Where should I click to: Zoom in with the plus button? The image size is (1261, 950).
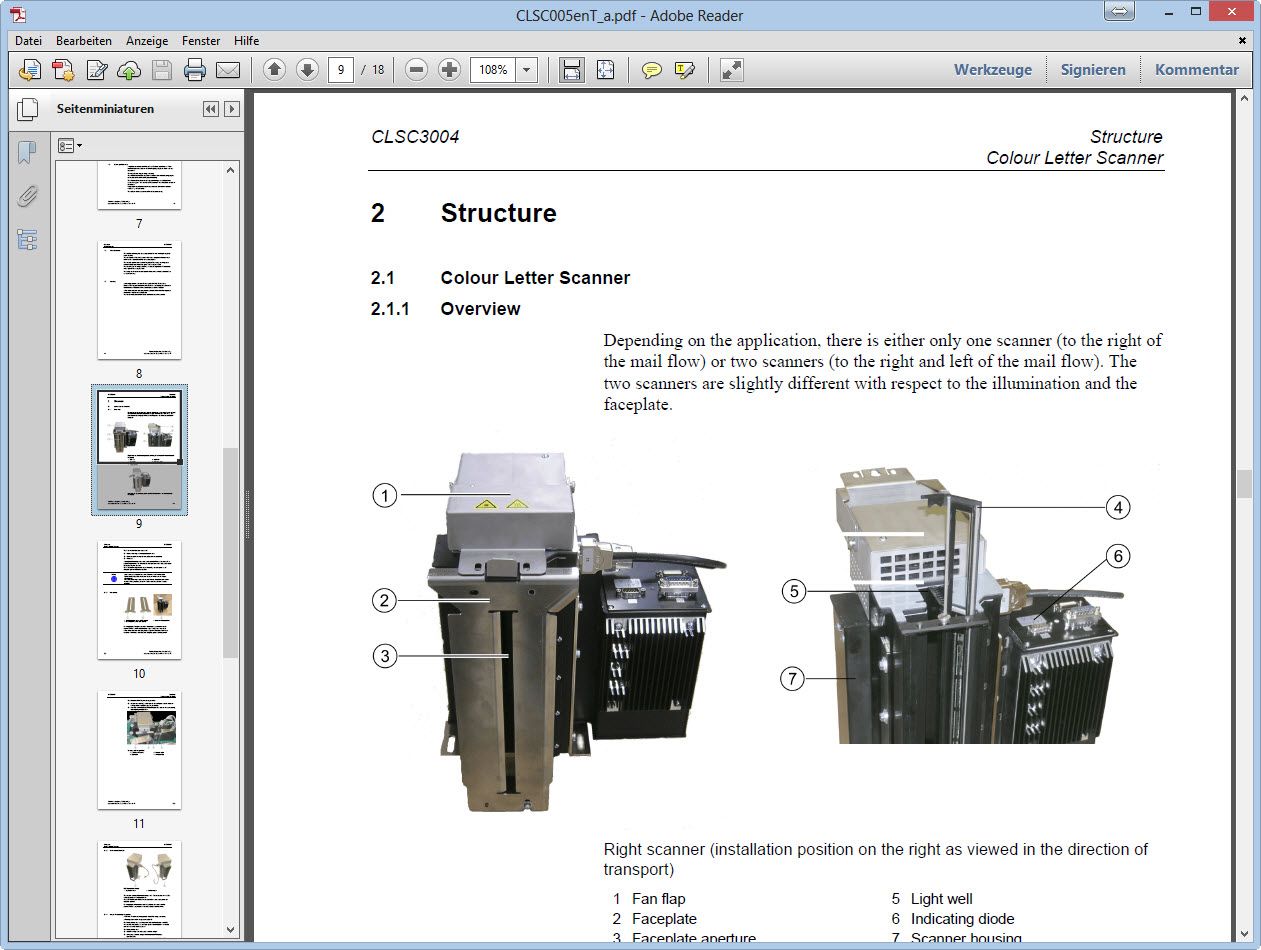tap(450, 70)
